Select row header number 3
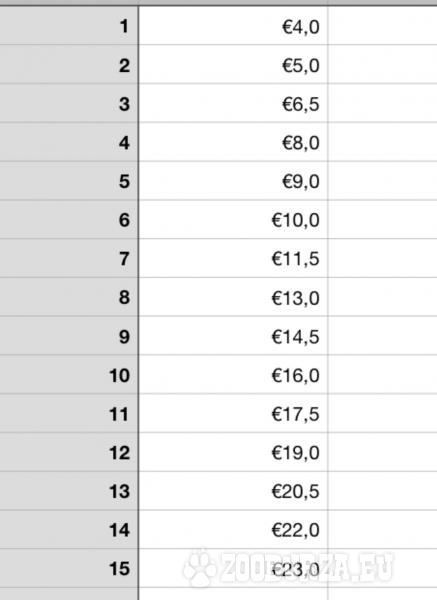Screen dimensions: 437x600 [69, 103]
